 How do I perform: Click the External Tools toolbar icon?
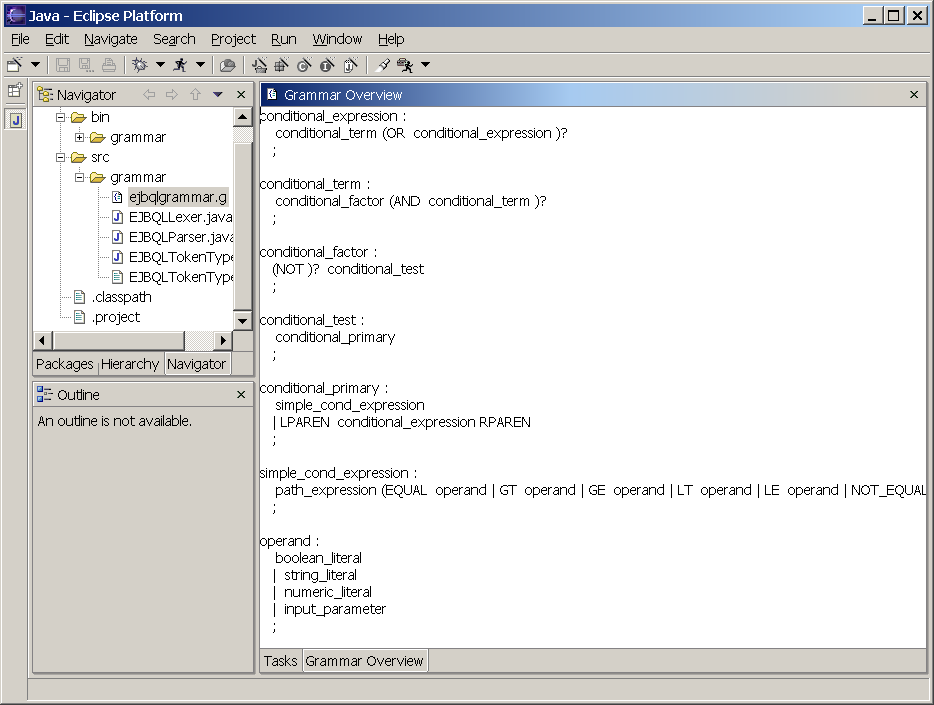[406, 65]
